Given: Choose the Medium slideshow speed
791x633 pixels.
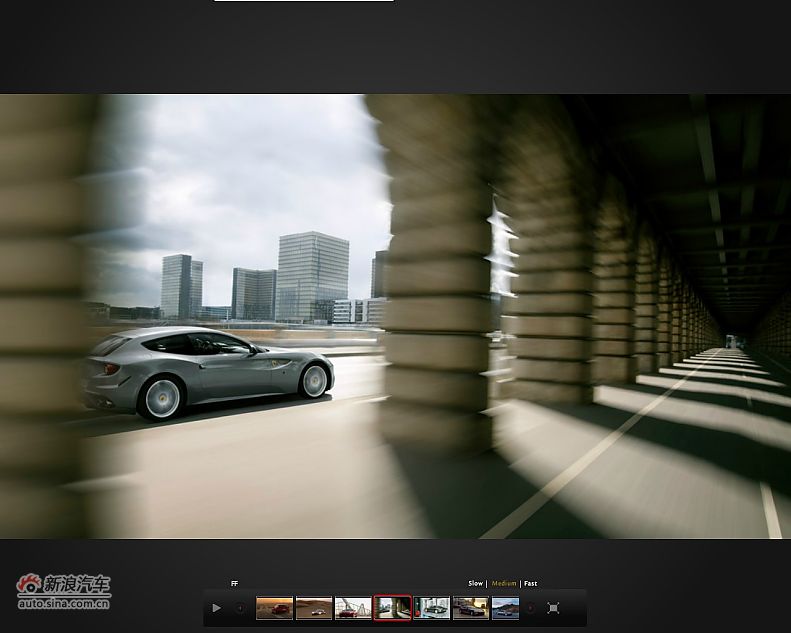Looking at the screenshot, I should click(x=504, y=583).
